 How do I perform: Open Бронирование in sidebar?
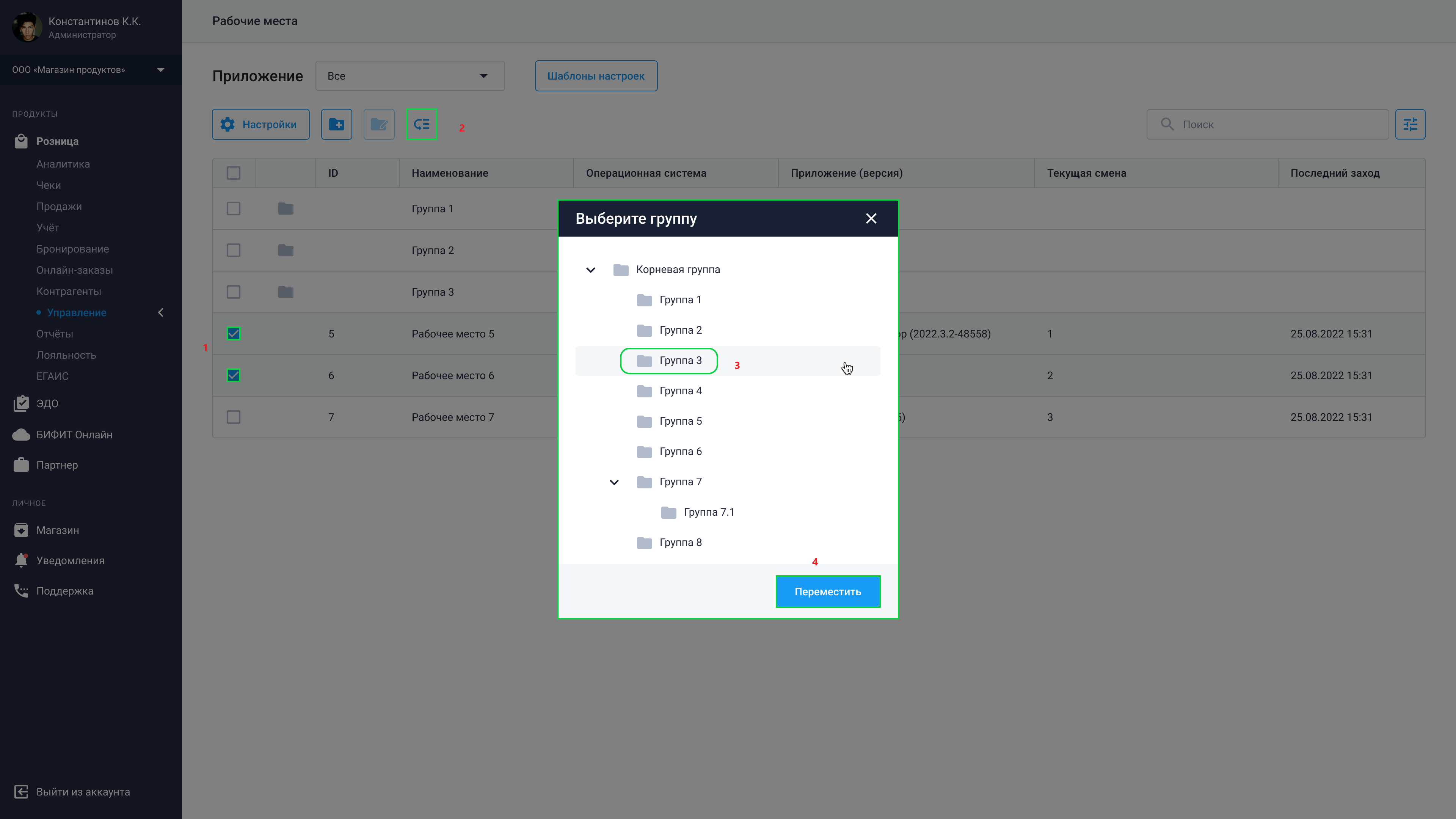pyautogui.click(x=73, y=249)
